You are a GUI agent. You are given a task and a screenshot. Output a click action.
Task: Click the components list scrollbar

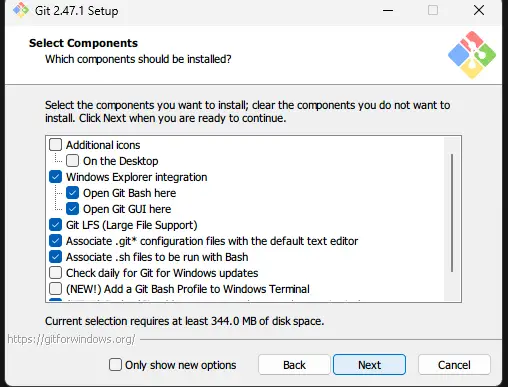coord(452,213)
